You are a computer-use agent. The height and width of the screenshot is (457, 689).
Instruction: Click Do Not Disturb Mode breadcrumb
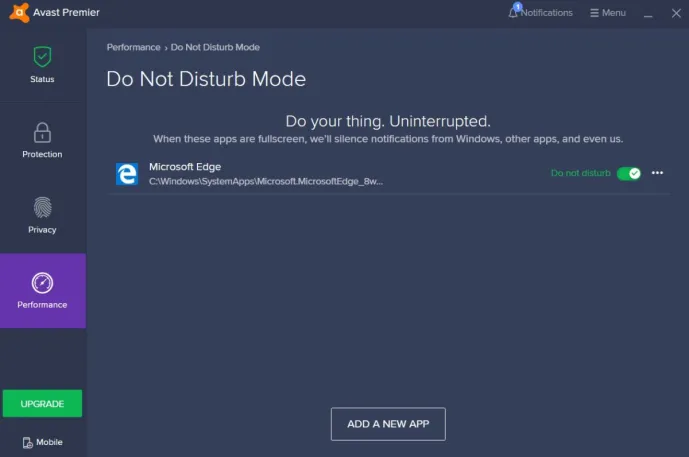(x=215, y=47)
